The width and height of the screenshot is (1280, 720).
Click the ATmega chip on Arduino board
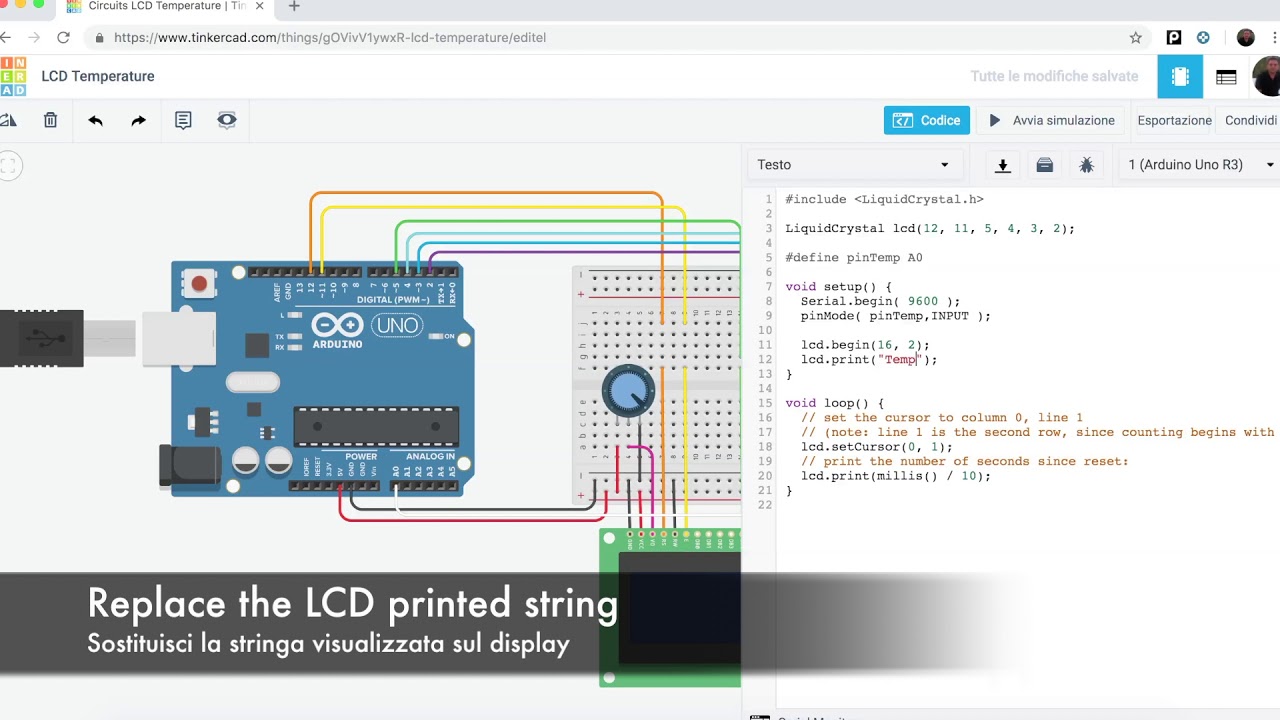point(376,425)
